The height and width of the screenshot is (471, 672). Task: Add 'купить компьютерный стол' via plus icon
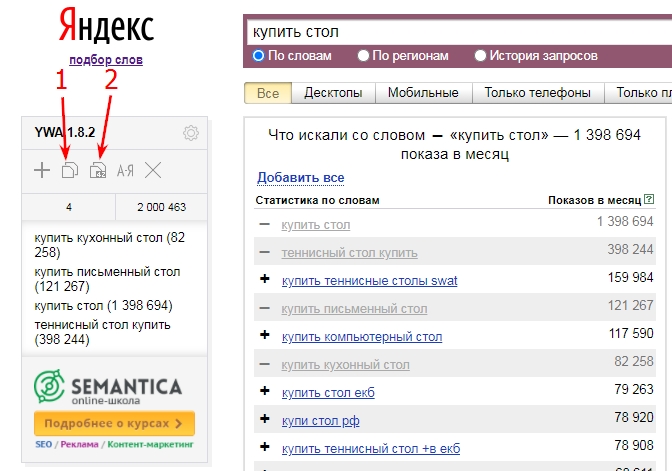(x=265, y=335)
